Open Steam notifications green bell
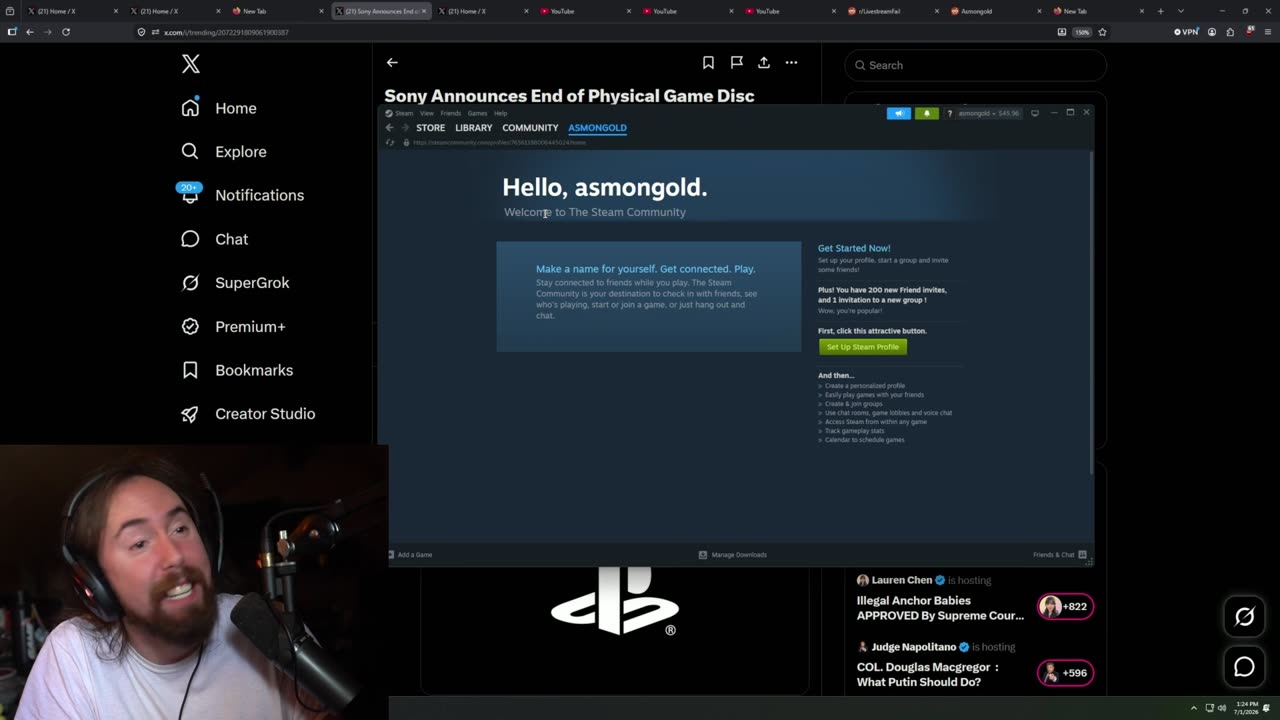1280x720 pixels. 926,113
